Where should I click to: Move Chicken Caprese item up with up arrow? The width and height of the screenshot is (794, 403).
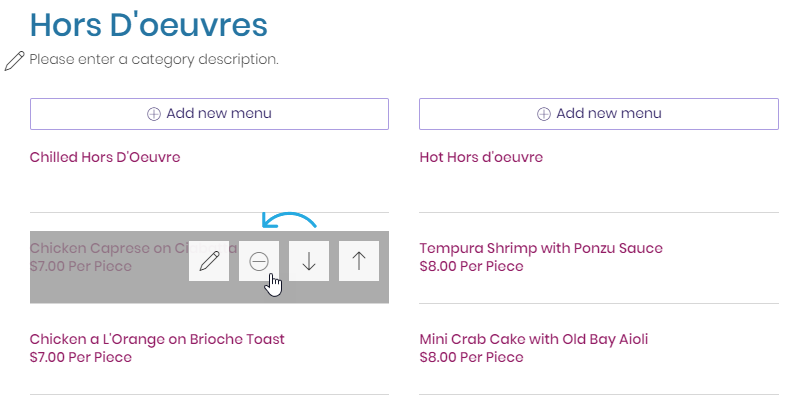click(359, 261)
